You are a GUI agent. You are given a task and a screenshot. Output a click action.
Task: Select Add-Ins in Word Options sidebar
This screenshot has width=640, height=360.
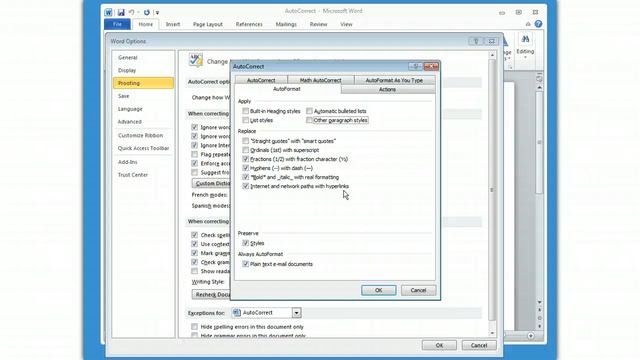[143, 162]
